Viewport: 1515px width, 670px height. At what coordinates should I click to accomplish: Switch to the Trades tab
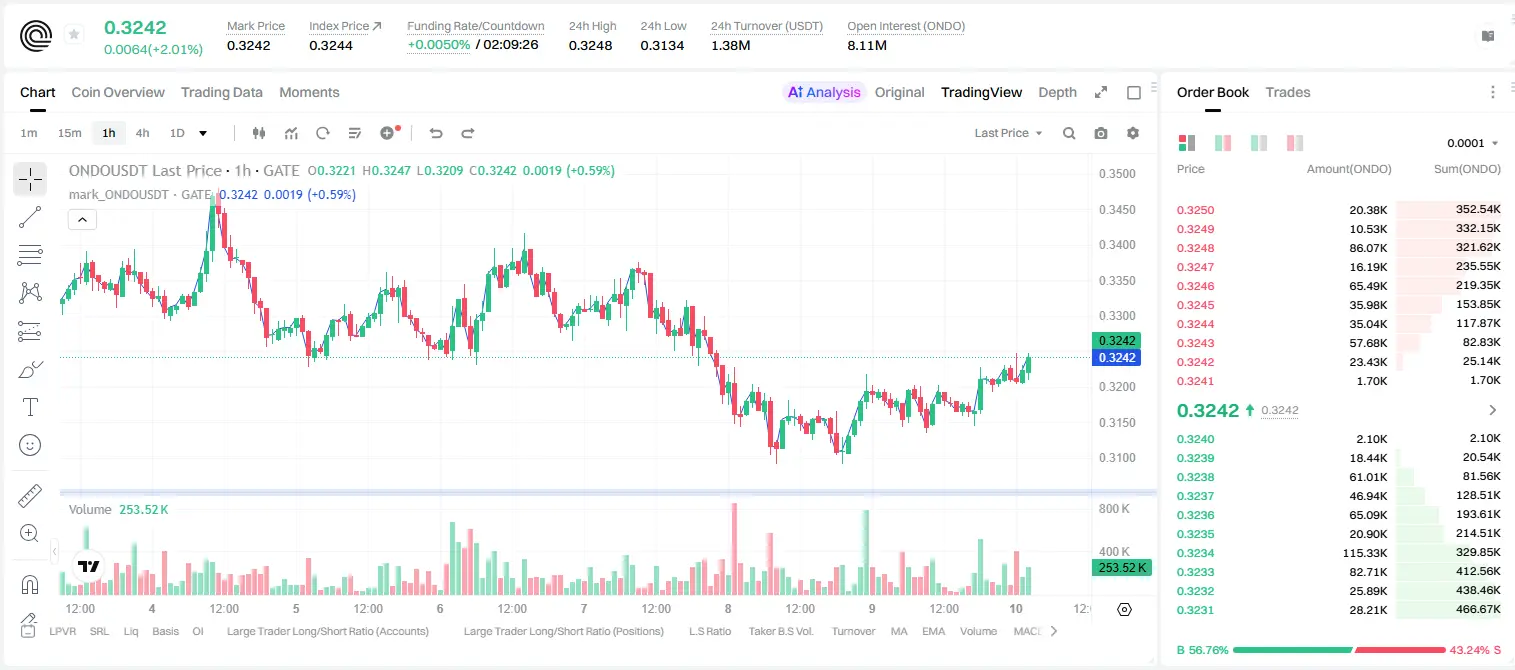tap(1287, 92)
